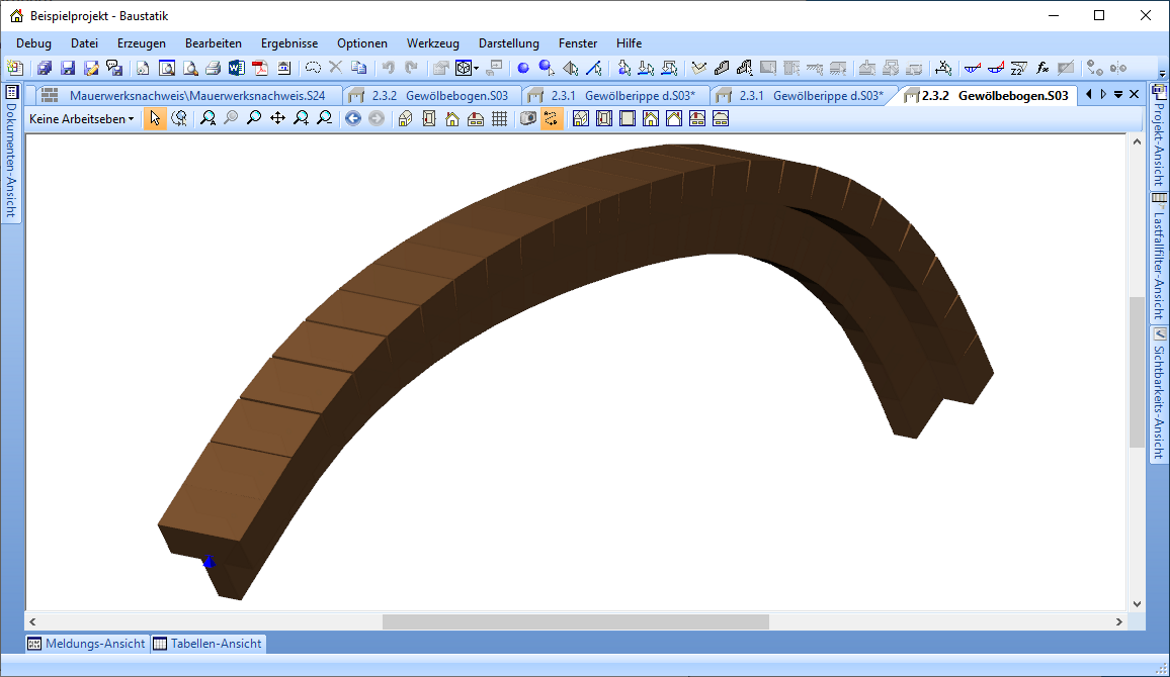1170x677 pixels.
Task: Click the blue back arrow view button
Action: 353,119
